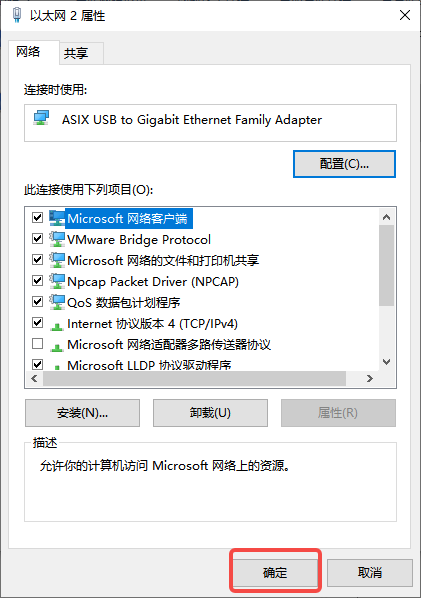Viewport: 421px width, 598px height.
Task: Select the VMware Bridge Protocol icon
Action: (57, 239)
